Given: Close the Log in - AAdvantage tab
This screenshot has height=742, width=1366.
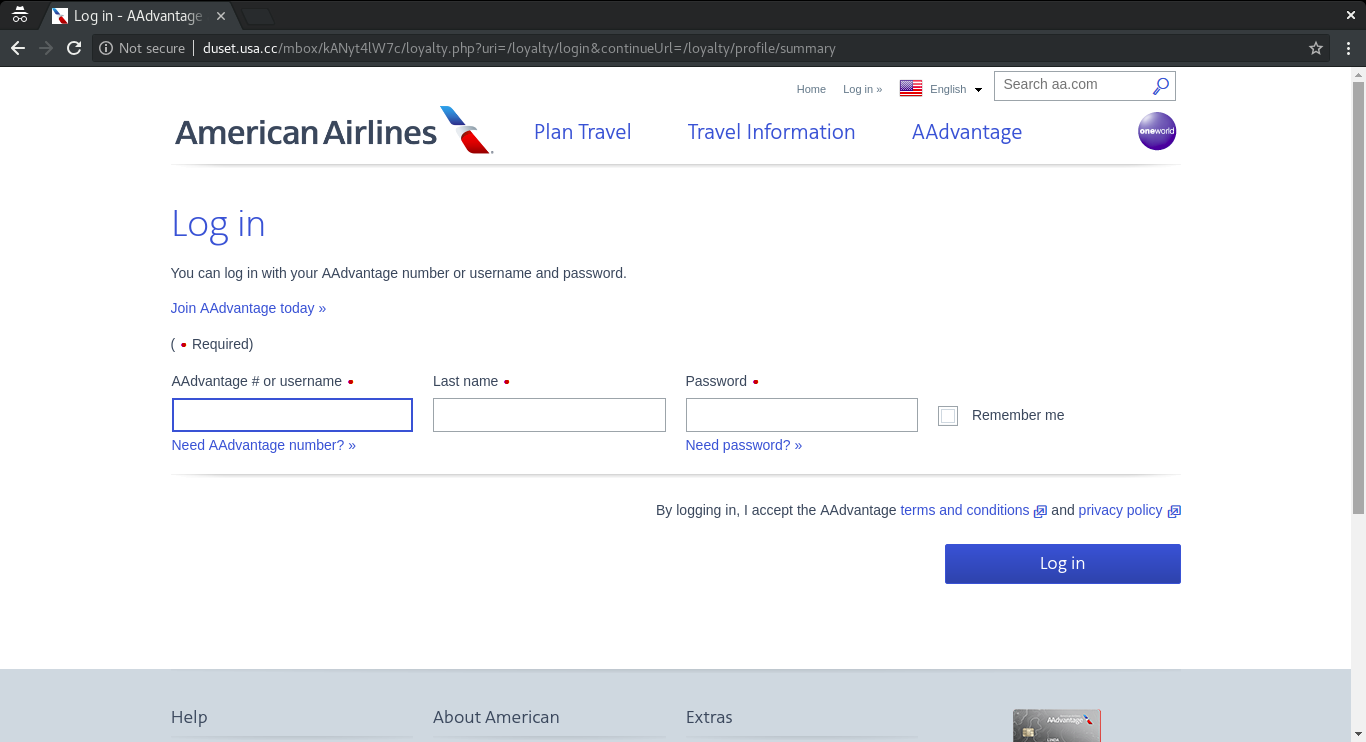Looking at the screenshot, I should 221,16.
